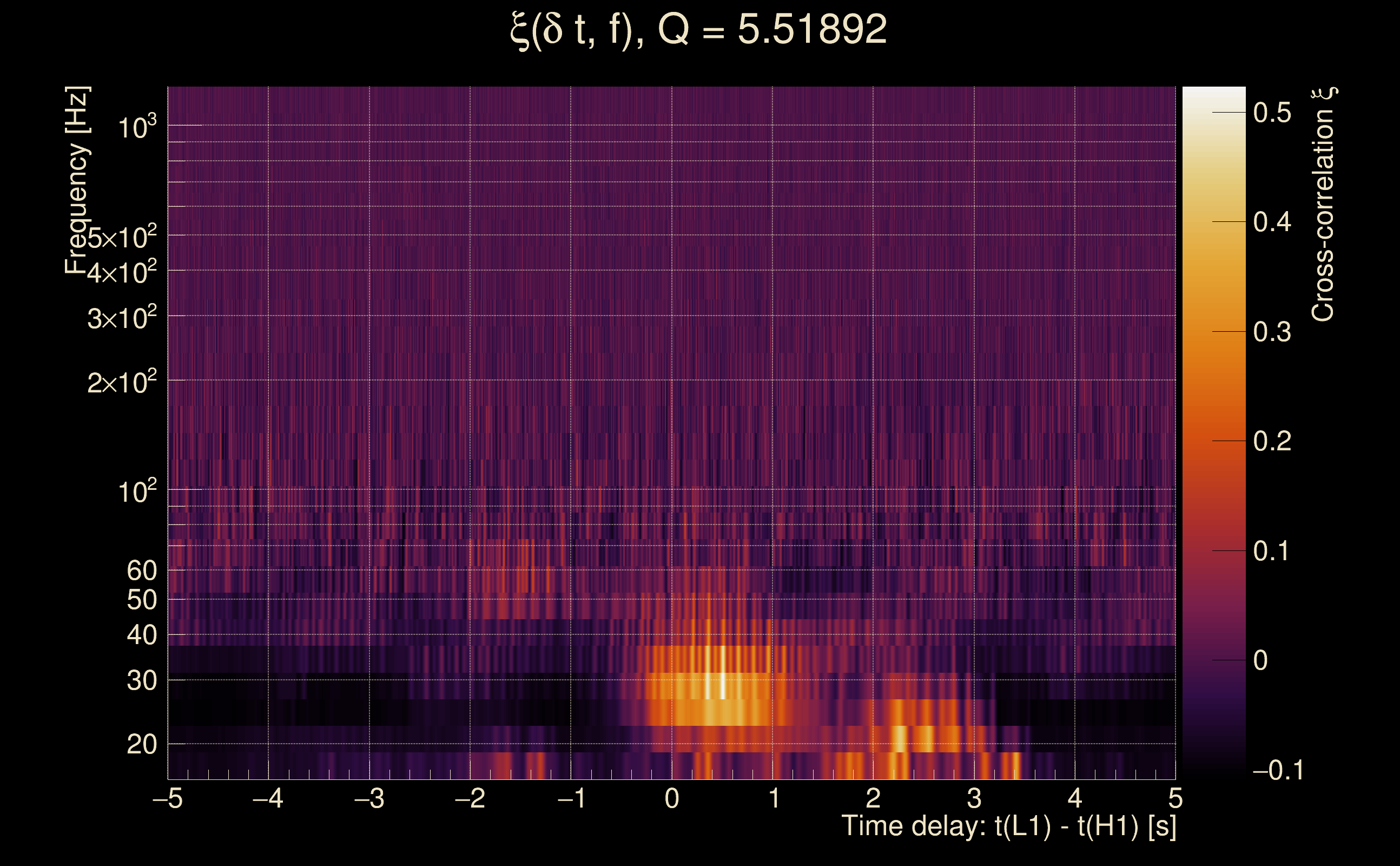Click the 0.3 label on the color bar
The height and width of the screenshot is (866, 1400).
(x=1272, y=332)
